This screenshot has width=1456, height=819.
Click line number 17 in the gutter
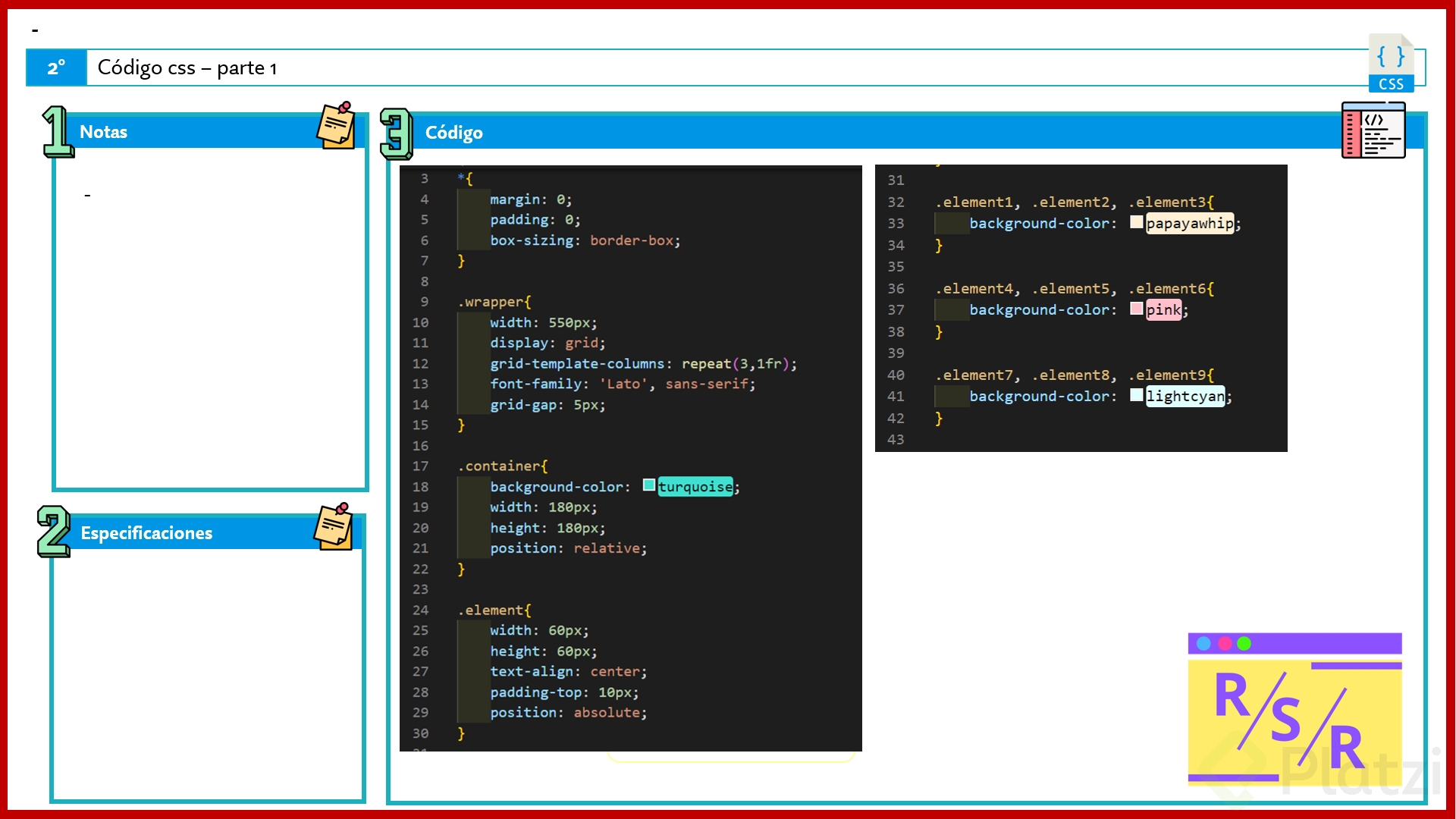coord(420,466)
